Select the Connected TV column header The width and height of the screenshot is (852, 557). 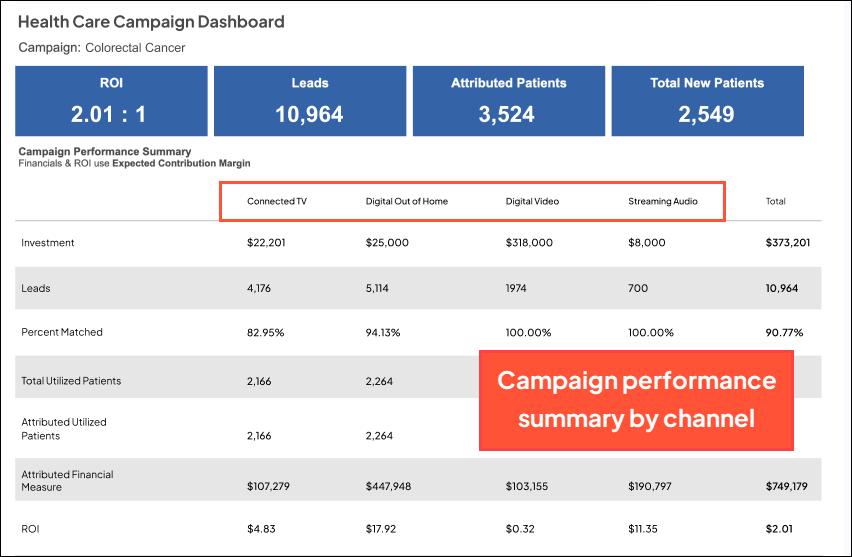(277, 201)
